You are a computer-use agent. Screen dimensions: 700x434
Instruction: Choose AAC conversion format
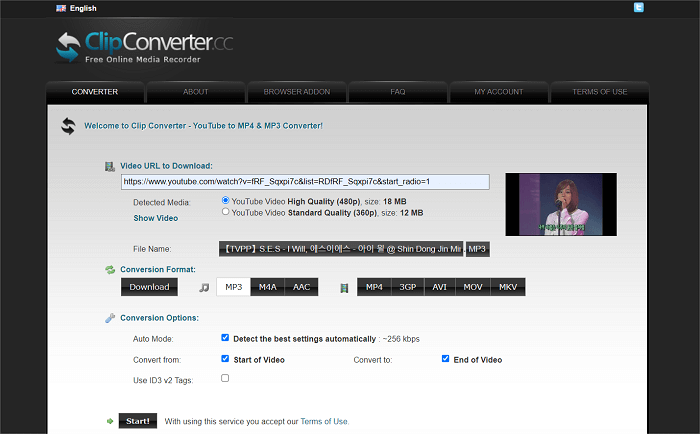click(301, 287)
